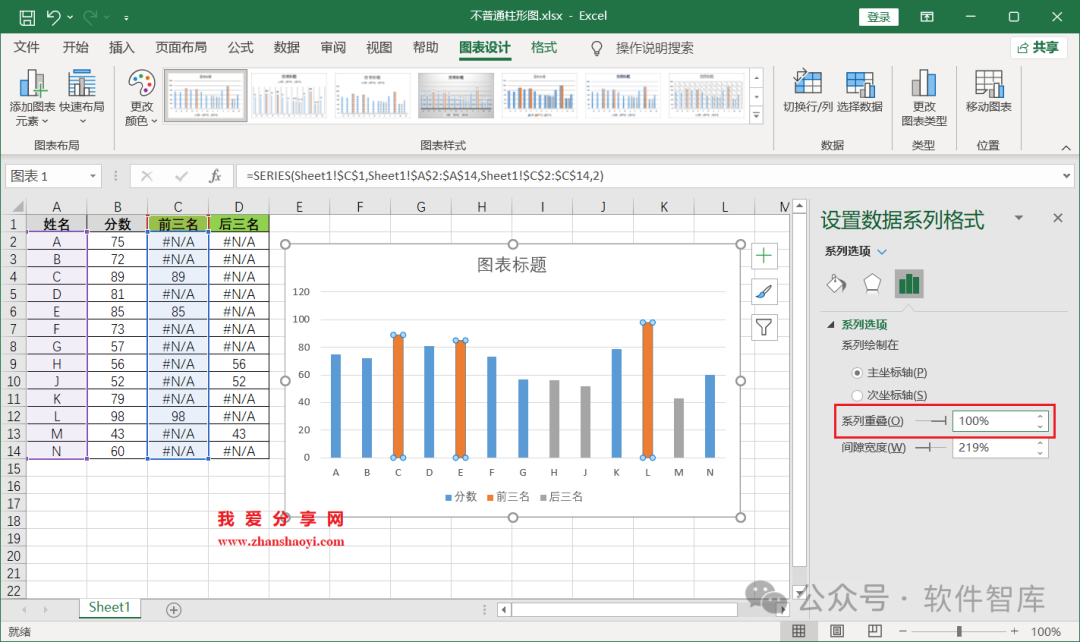Undo the last action
Image resolution: width=1080 pixels, height=642 pixels.
(x=54, y=16)
